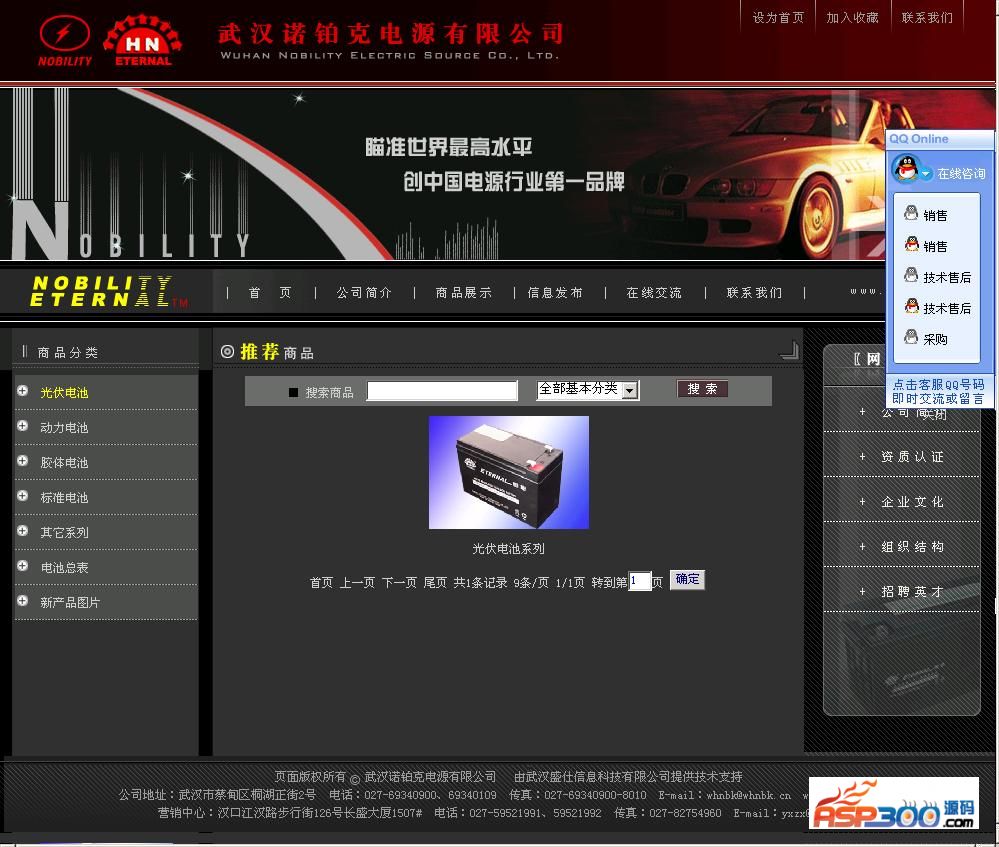
Task: Click the circular 推荐商品 header icon
Action: point(227,351)
